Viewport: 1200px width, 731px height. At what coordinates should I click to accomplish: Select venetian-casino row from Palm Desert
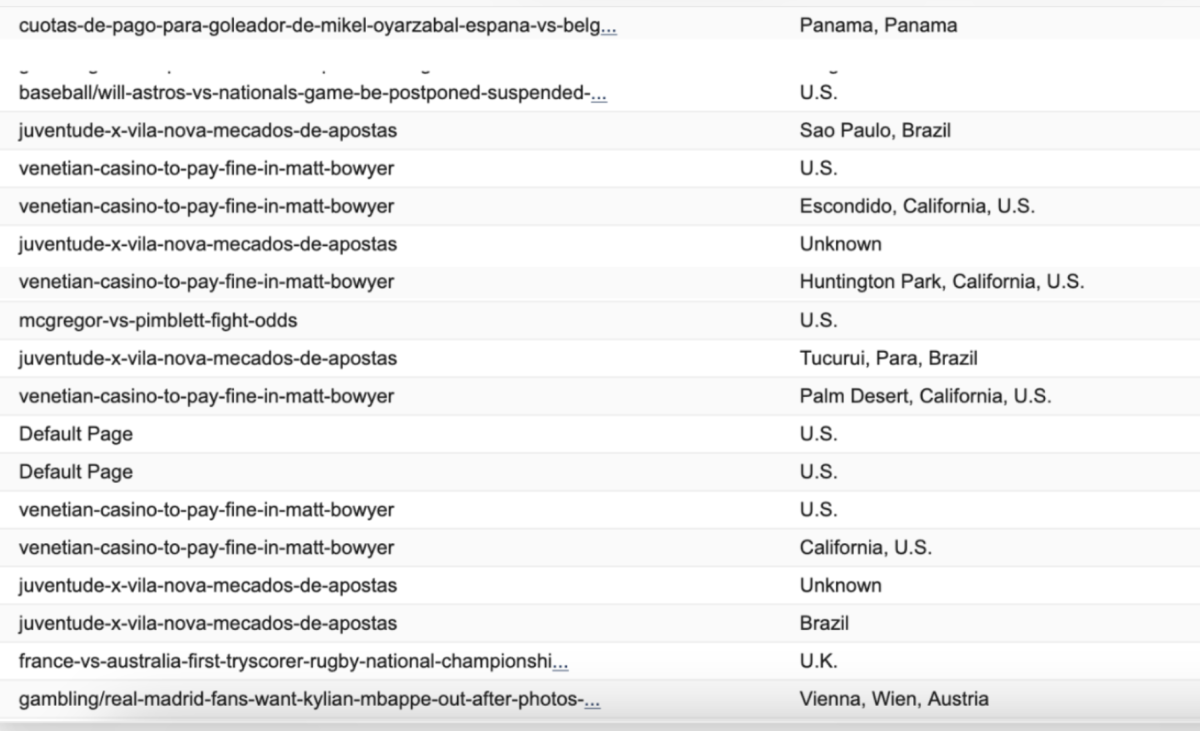click(x=600, y=397)
